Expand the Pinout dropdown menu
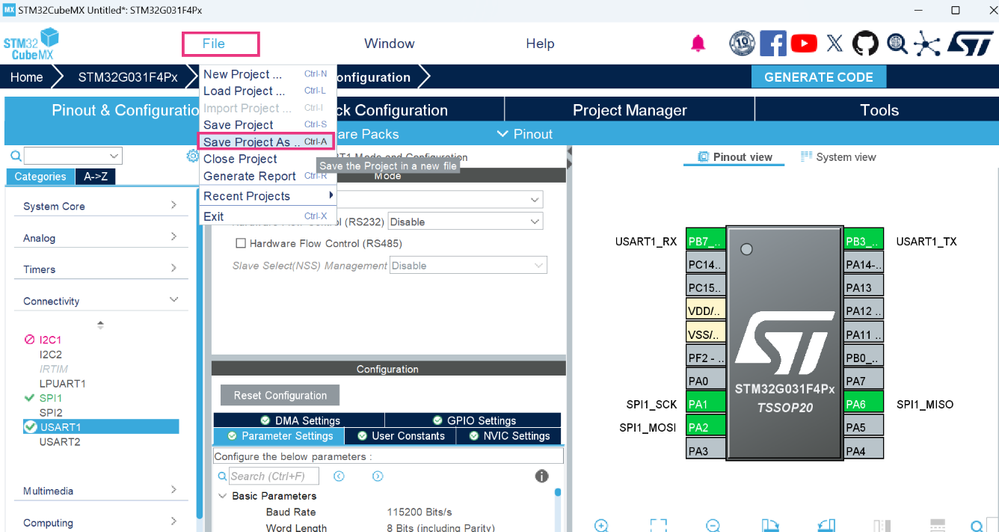This screenshot has height=532, width=999. point(524,134)
